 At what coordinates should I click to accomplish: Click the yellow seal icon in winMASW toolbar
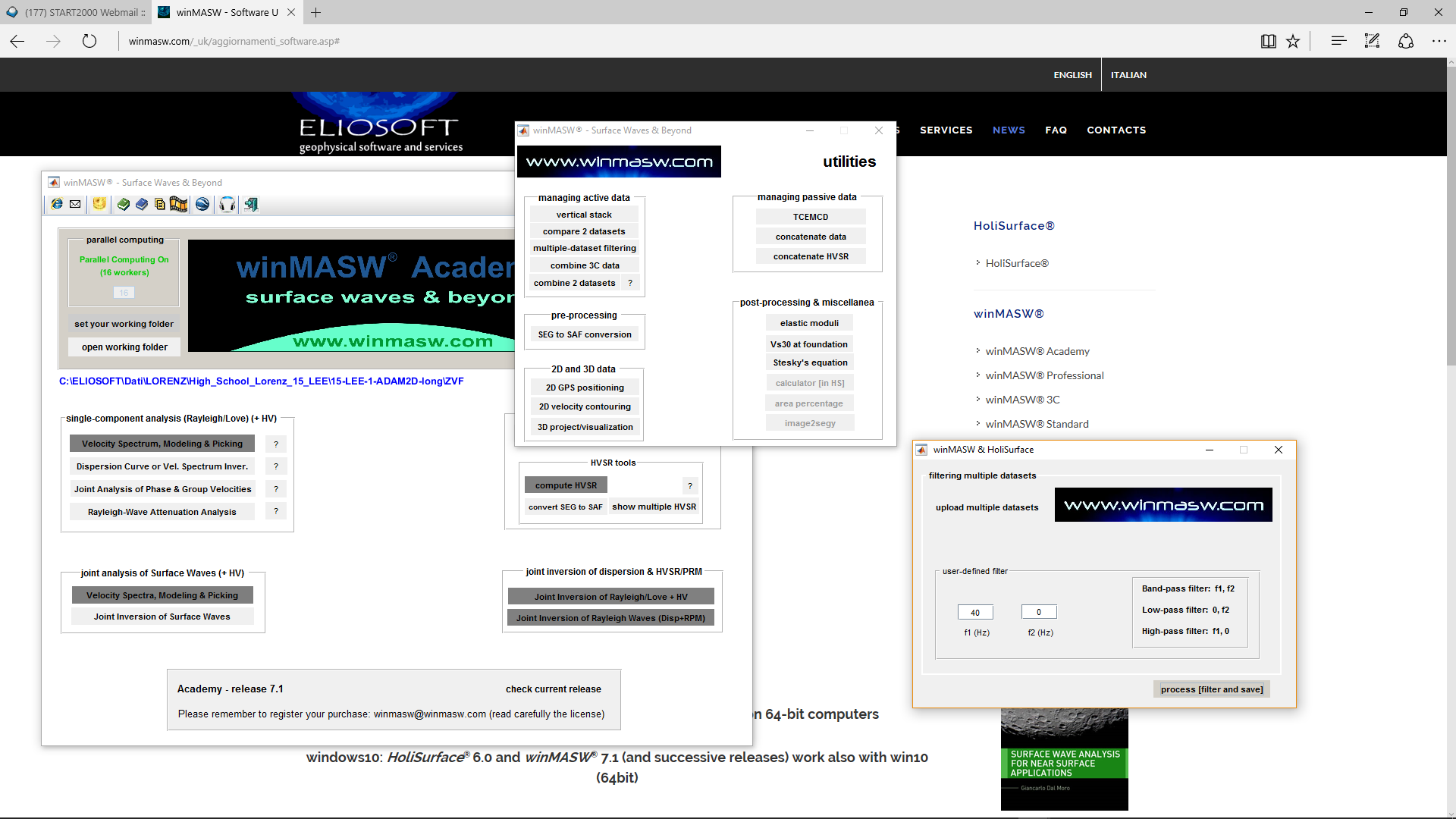(99, 204)
